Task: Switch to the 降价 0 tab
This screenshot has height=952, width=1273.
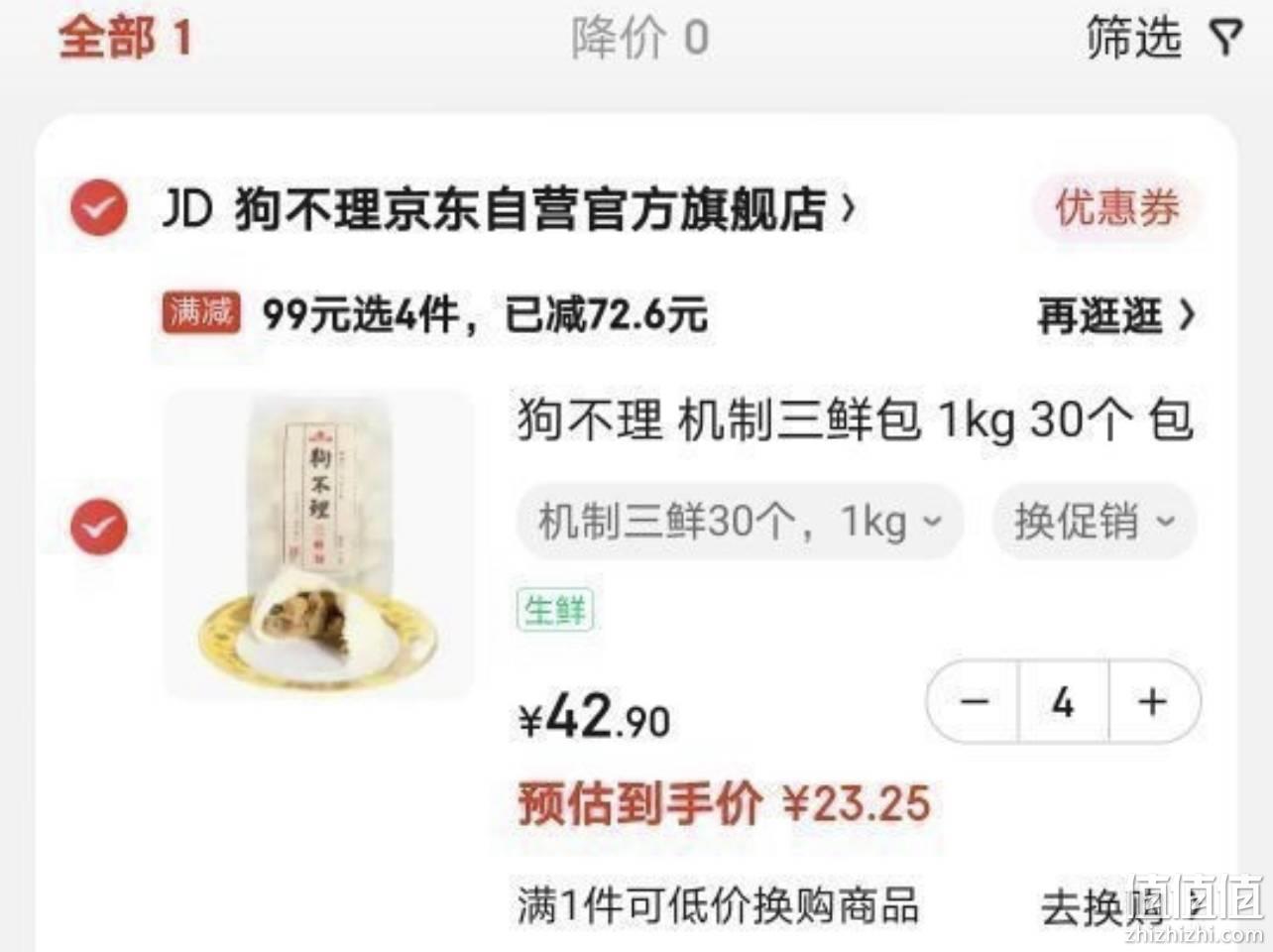Action: [639, 38]
